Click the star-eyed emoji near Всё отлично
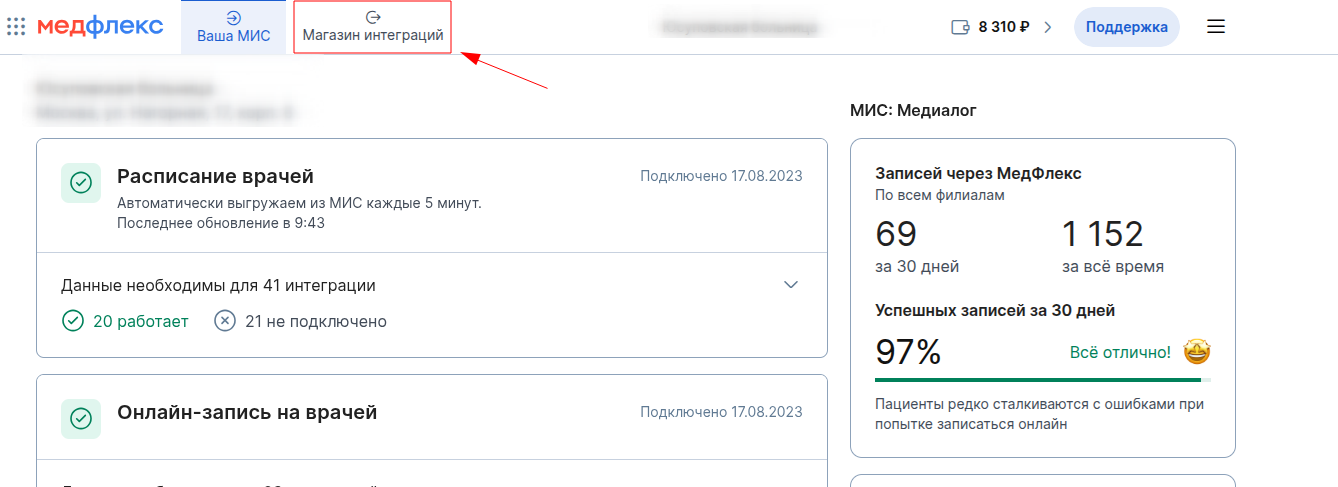 tap(1196, 352)
